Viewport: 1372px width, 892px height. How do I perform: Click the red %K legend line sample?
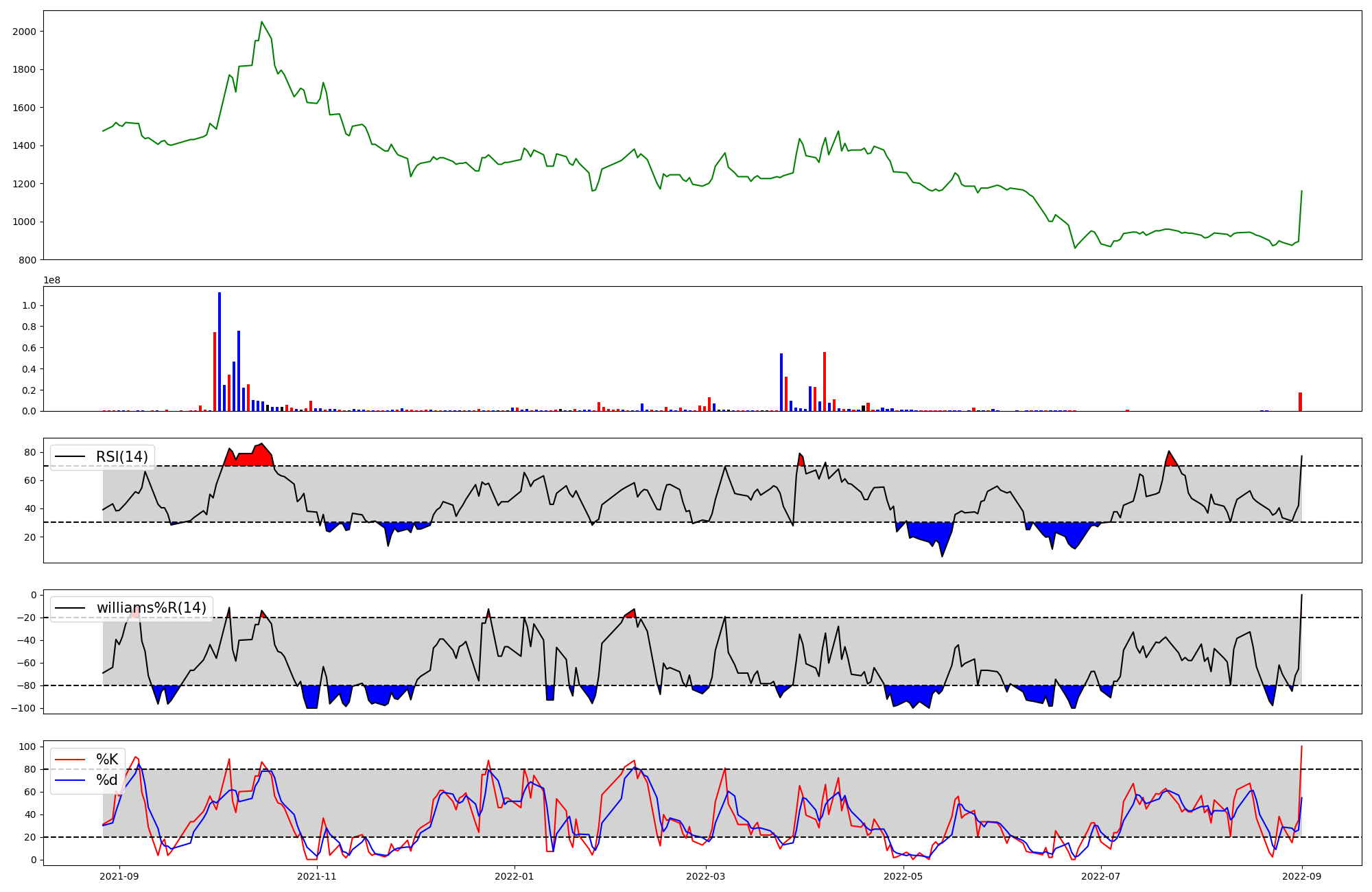70,760
